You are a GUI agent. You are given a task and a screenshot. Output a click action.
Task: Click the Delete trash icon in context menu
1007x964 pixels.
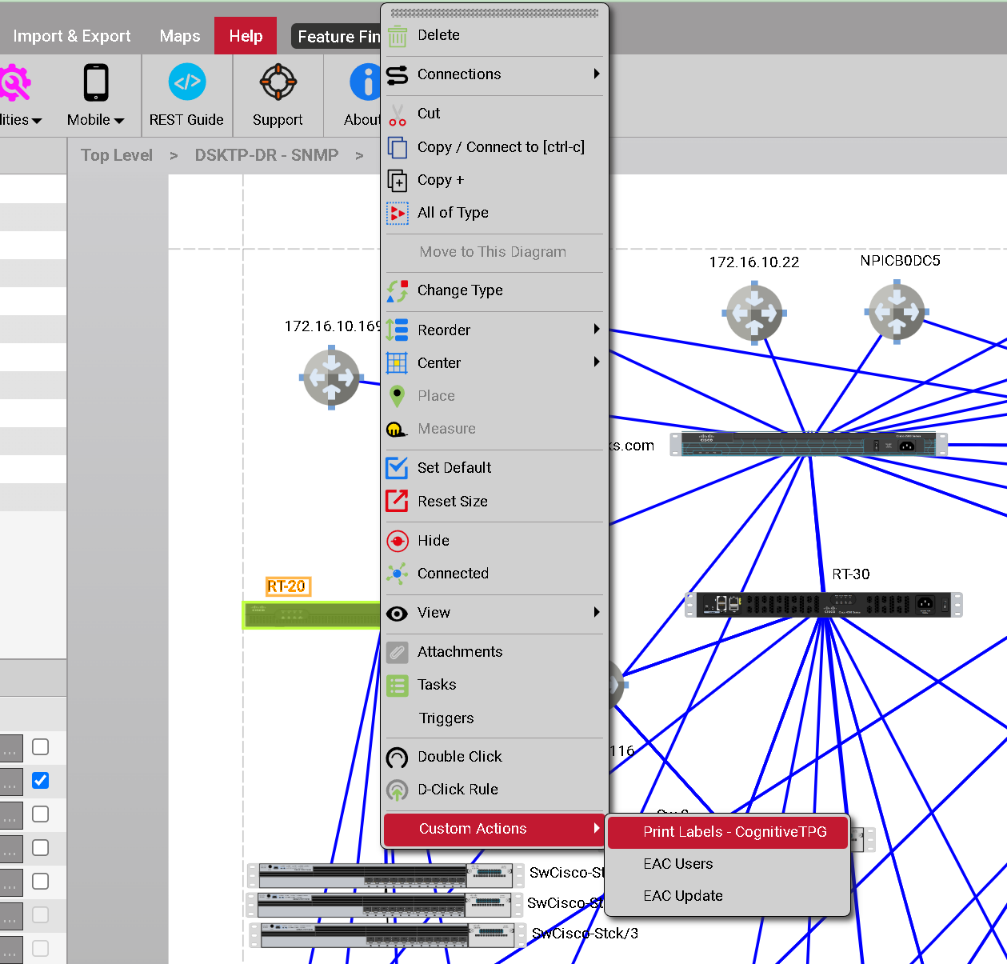398,36
